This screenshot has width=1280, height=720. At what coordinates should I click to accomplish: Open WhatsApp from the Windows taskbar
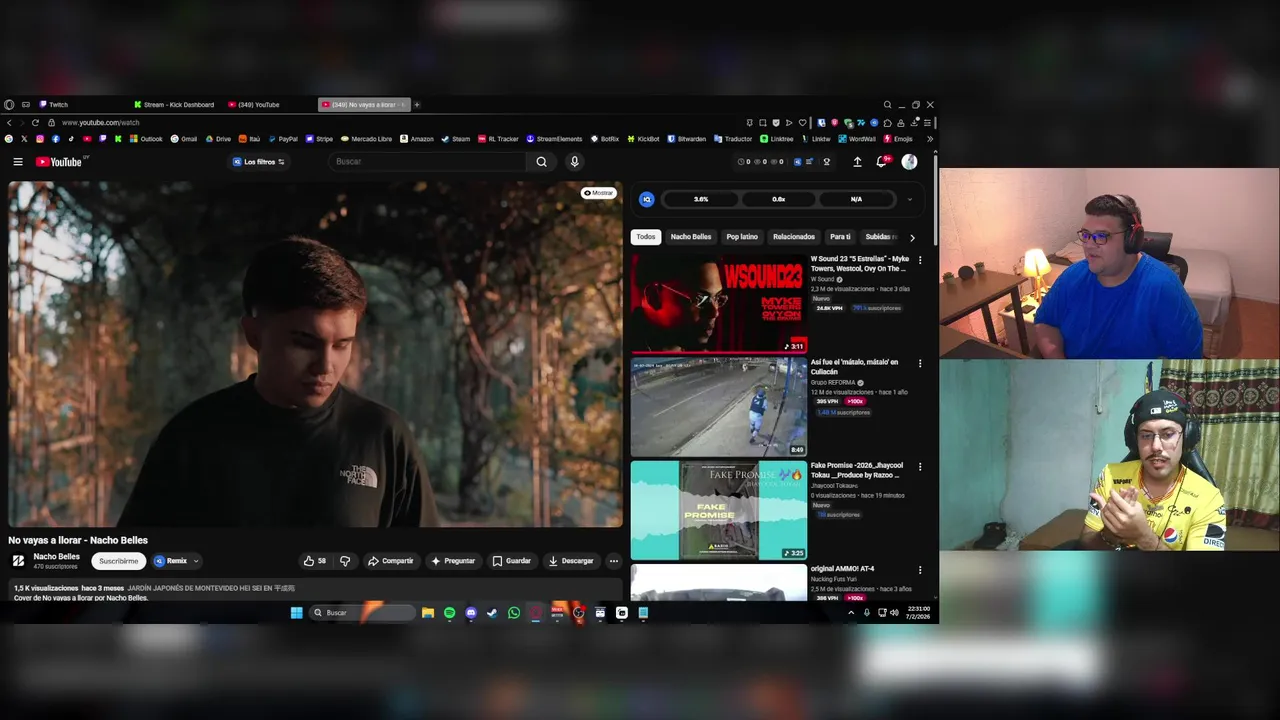click(514, 613)
